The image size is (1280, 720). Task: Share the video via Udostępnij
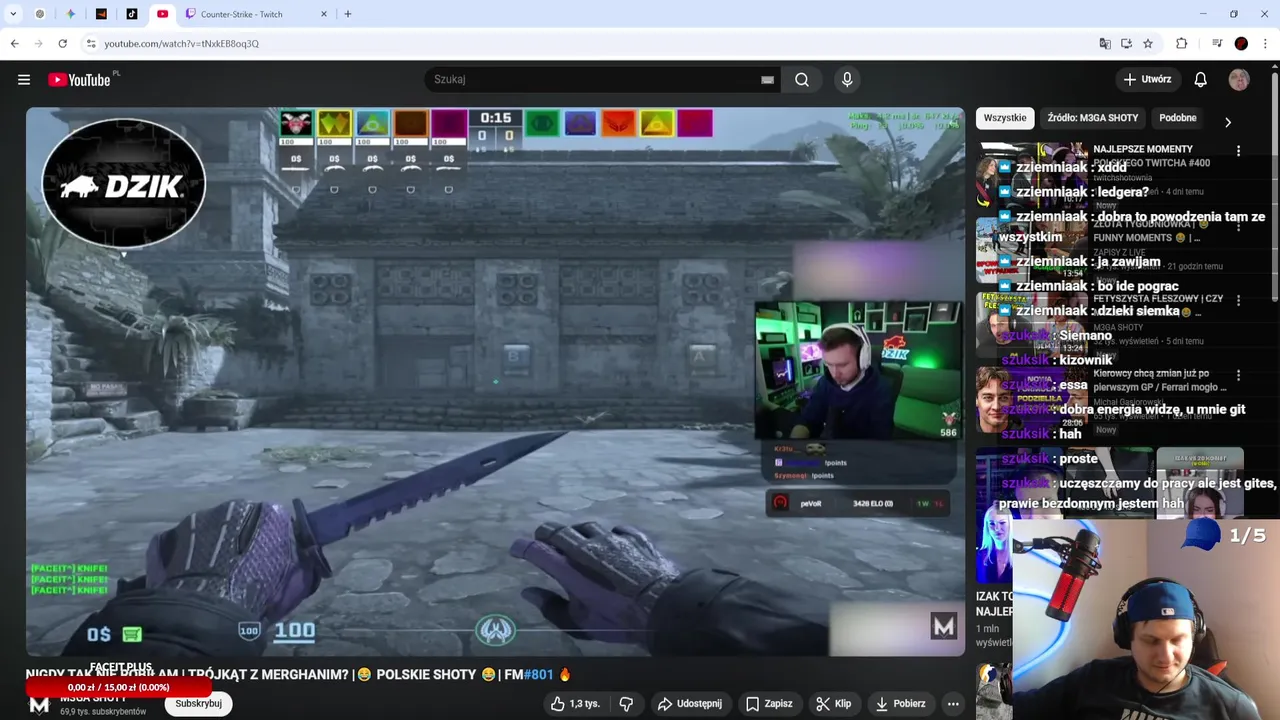pyautogui.click(x=689, y=704)
